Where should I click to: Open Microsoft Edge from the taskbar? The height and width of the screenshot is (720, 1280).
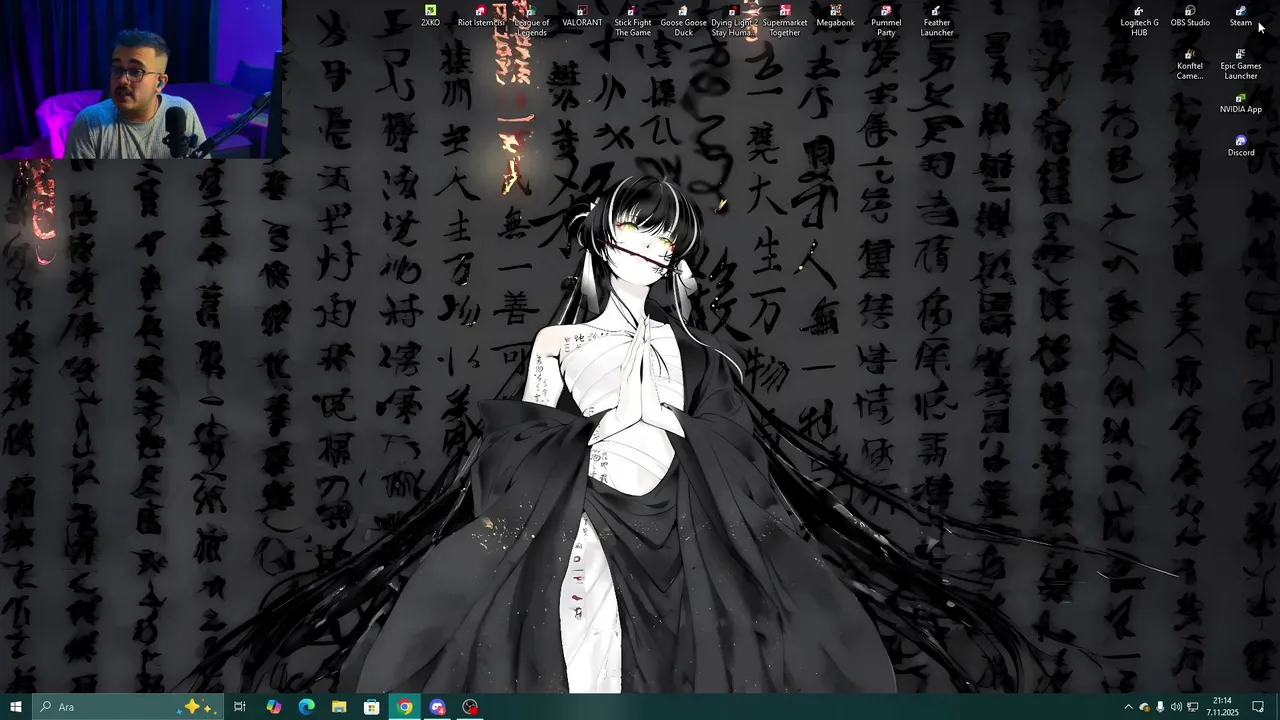[x=306, y=707]
